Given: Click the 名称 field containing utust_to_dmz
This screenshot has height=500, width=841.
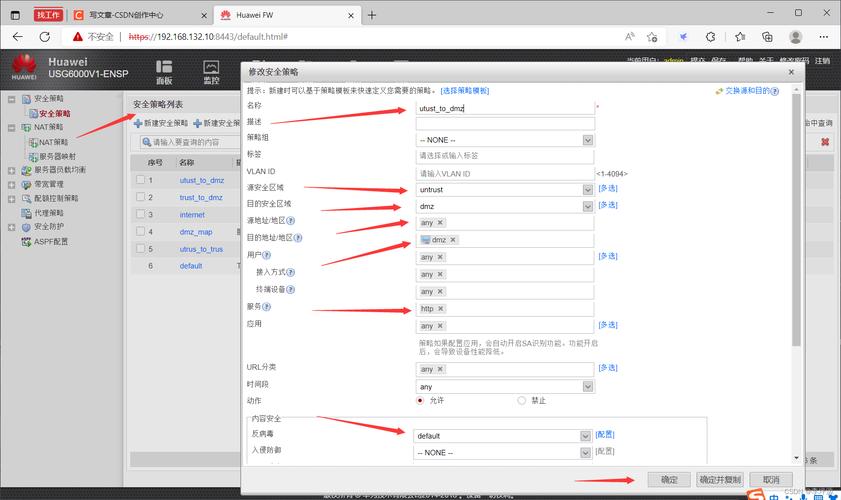Looking at the screenshot, I should pos(505,108).
